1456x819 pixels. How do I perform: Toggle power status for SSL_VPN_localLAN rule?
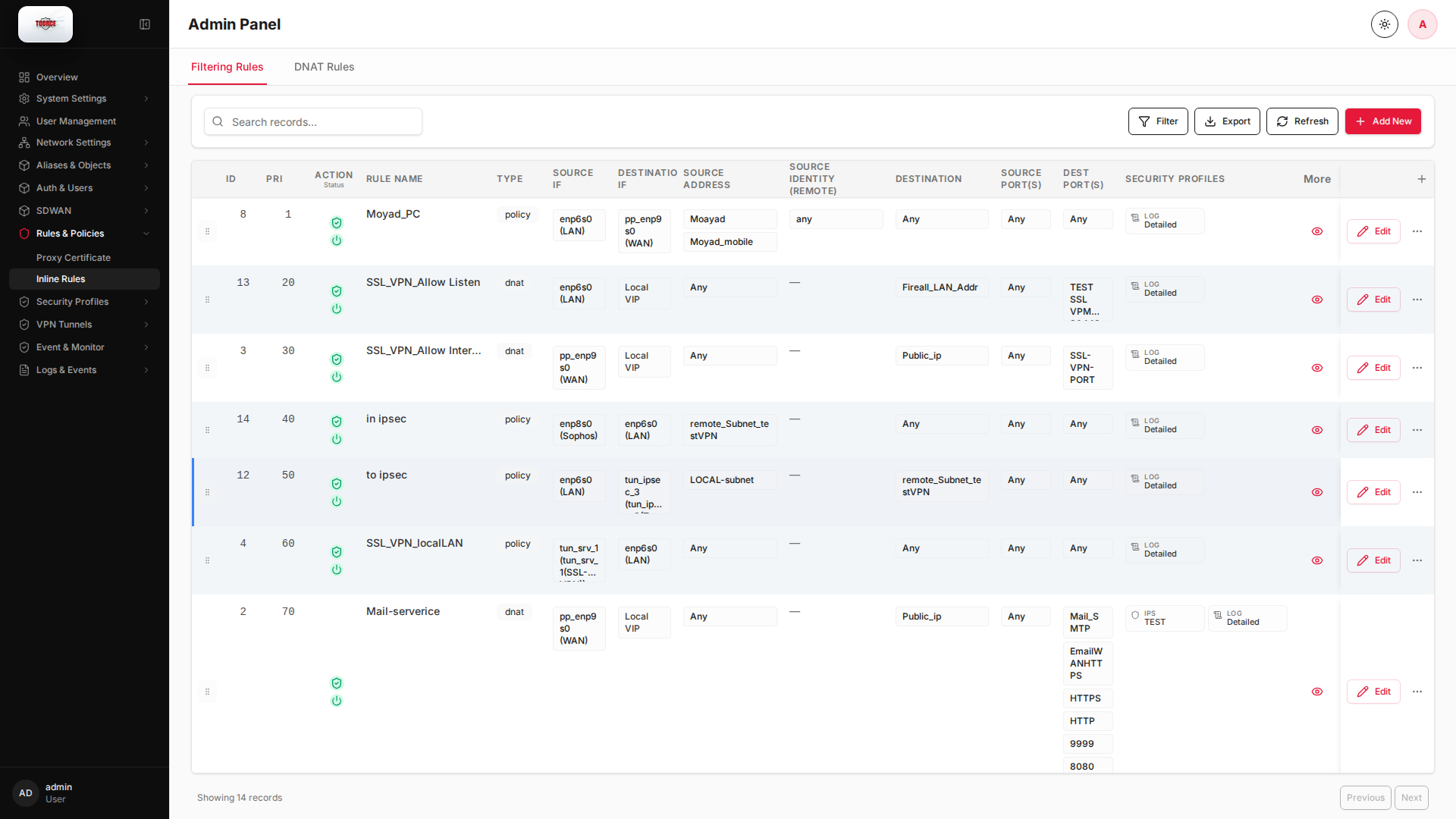(x=337, y=570)
